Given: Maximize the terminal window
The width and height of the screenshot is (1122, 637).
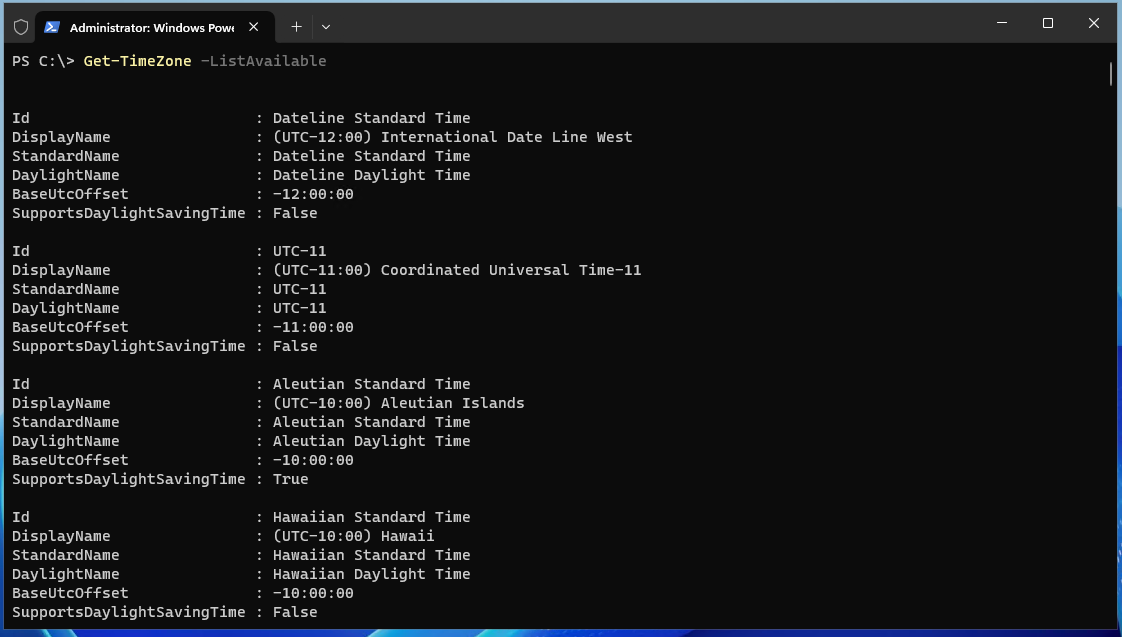Looking at the screenshot, I should tap(1048, 22).
